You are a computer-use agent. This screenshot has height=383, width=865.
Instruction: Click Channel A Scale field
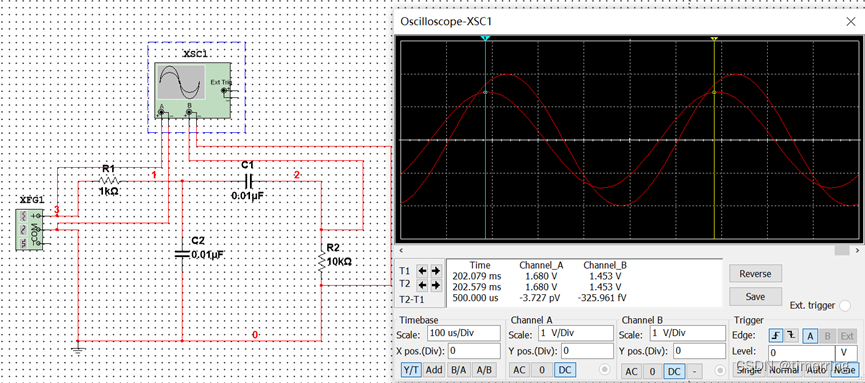(x=575, y=333)
